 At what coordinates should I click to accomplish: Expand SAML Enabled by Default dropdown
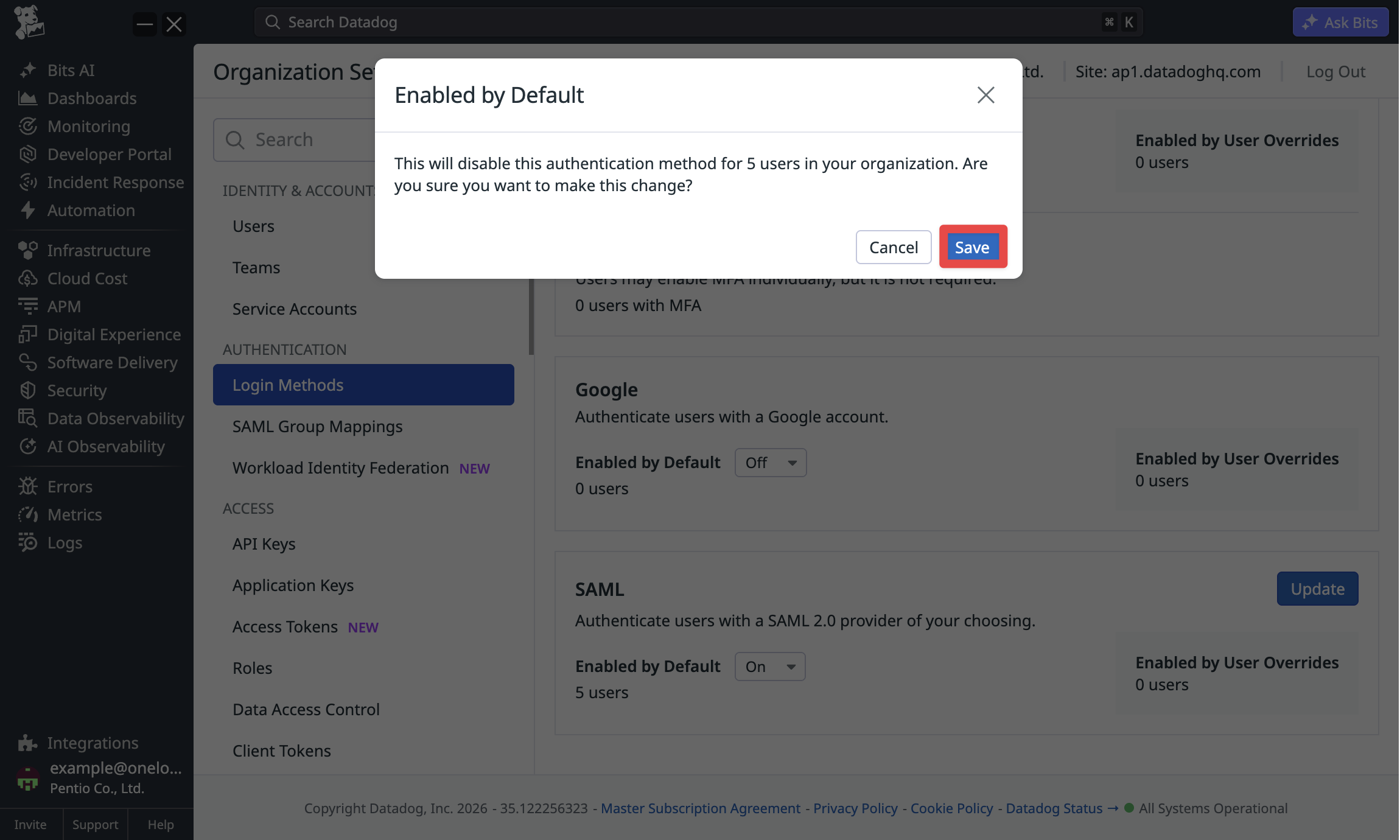click(770, 667)
